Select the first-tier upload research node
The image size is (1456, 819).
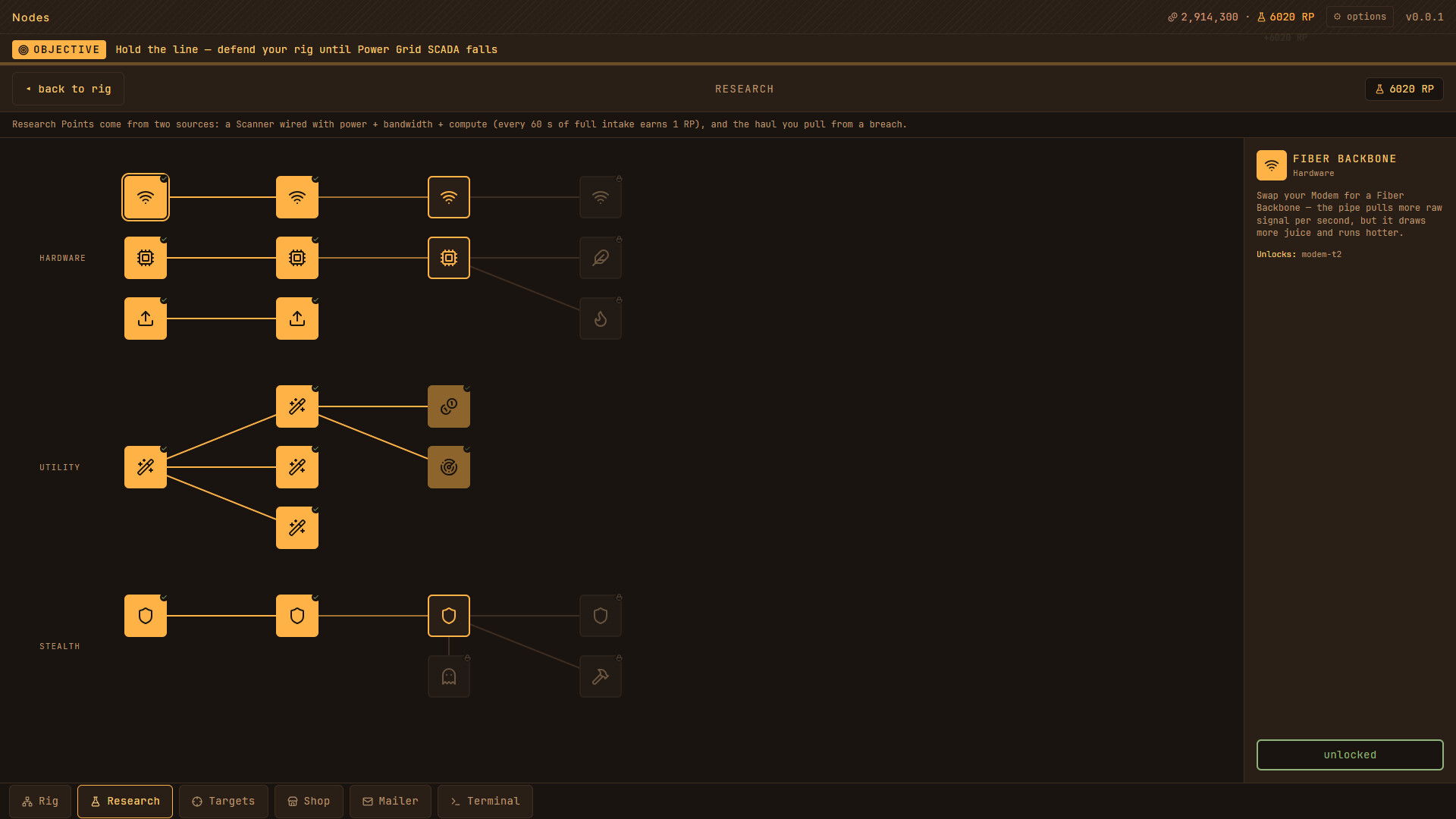point(146,318)
